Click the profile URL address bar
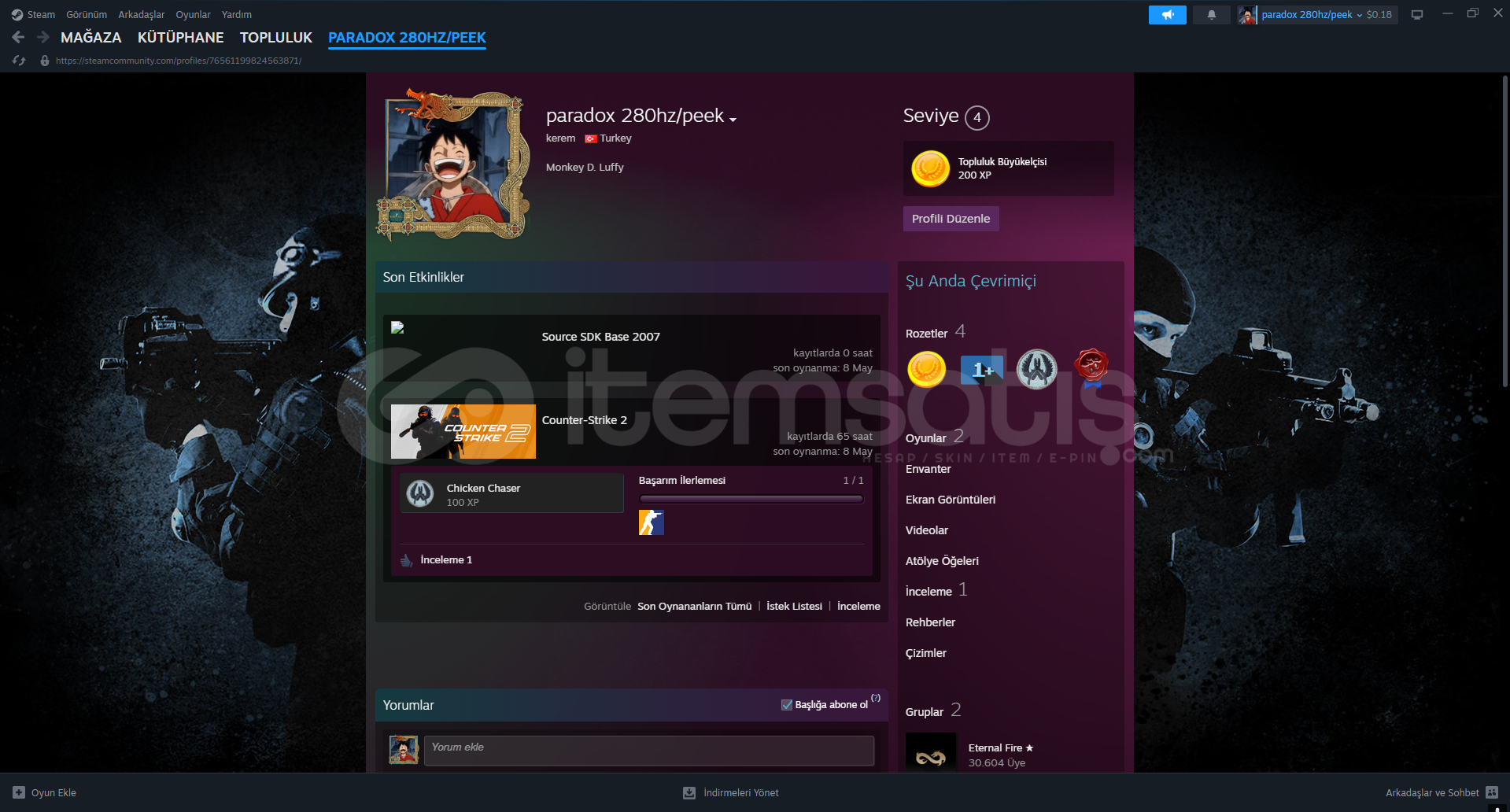 click(x=179, y=61)
